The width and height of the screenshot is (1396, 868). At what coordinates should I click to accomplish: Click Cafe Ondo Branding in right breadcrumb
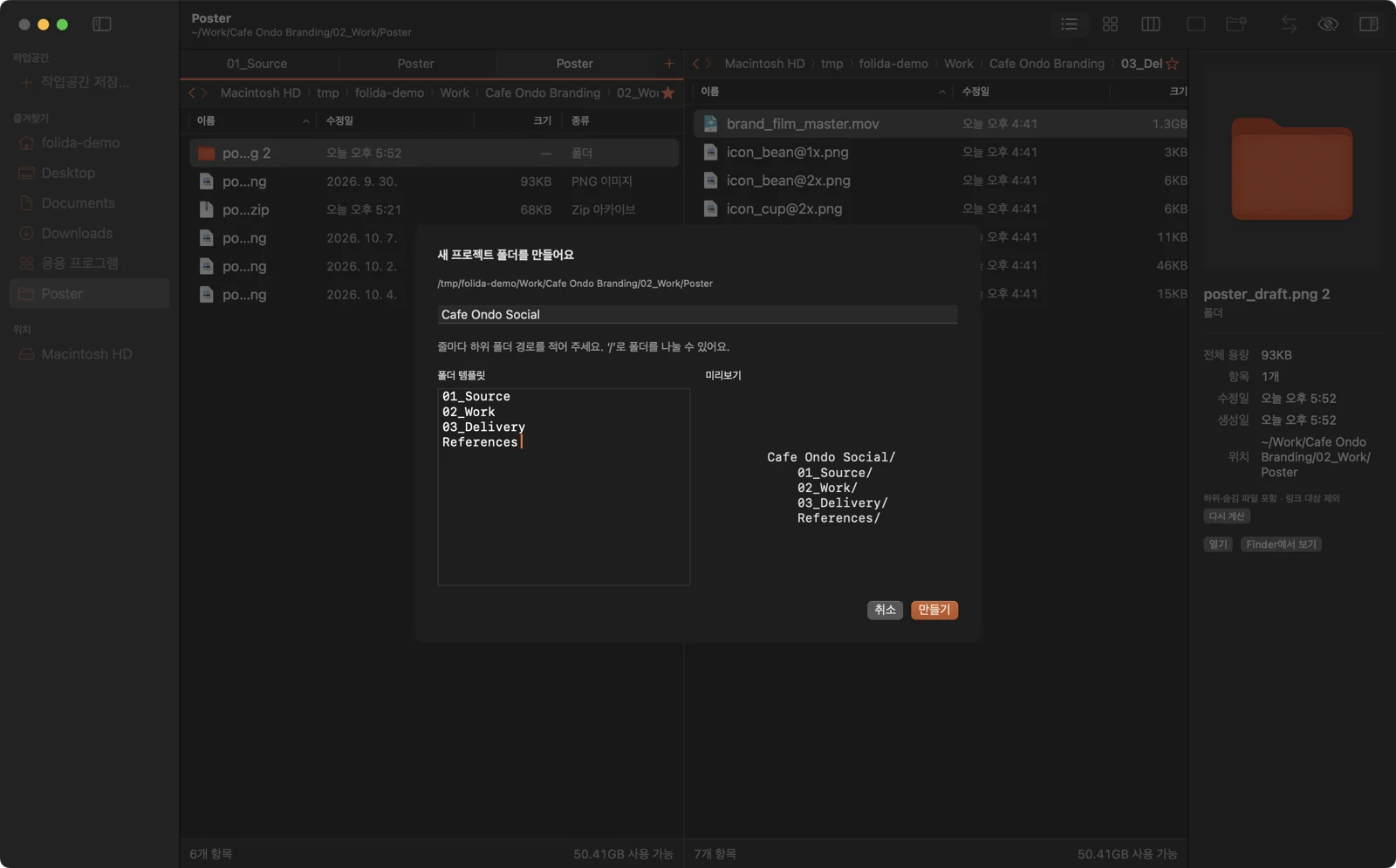pyautogui.click(x=1046, y=64)
